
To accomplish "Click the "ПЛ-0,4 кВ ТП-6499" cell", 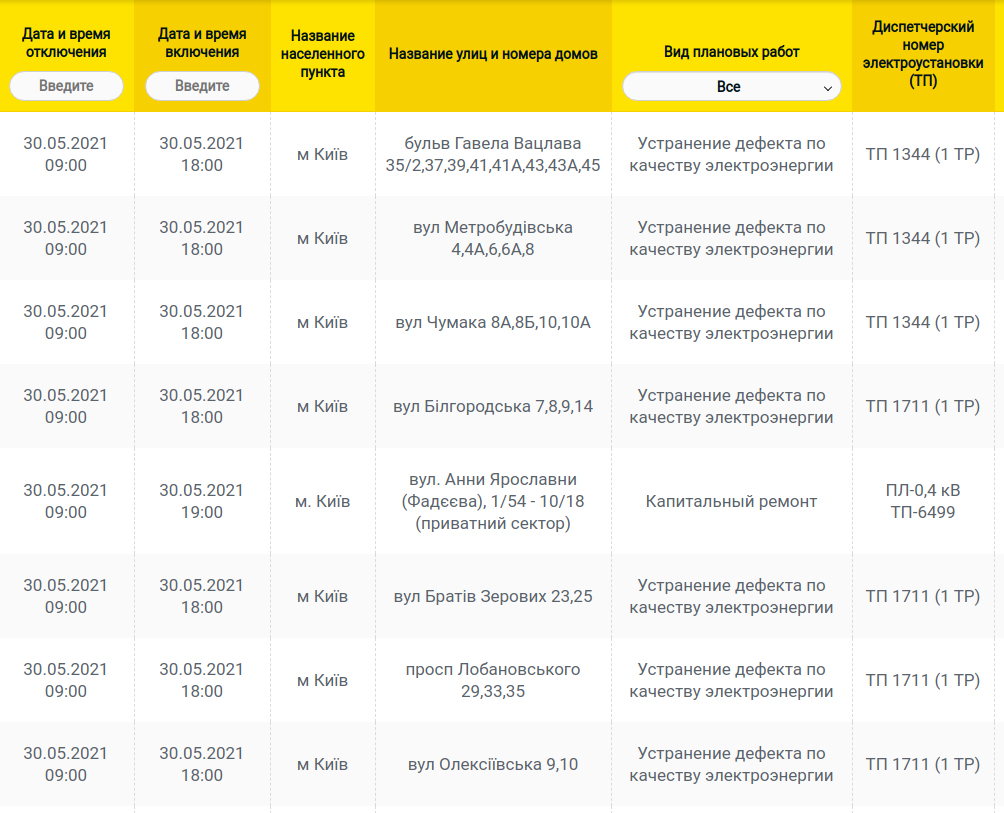I will pyautogui.click(x=923, y=501).
